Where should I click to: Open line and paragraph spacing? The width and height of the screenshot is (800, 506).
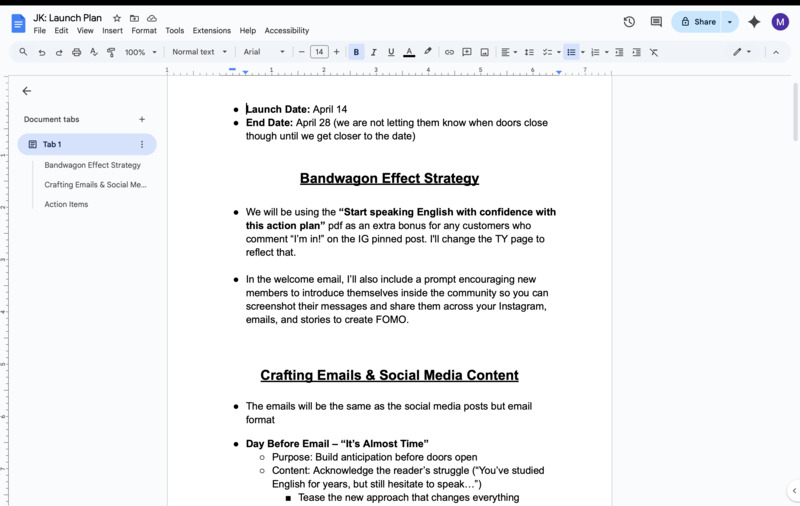pos(530,52)
